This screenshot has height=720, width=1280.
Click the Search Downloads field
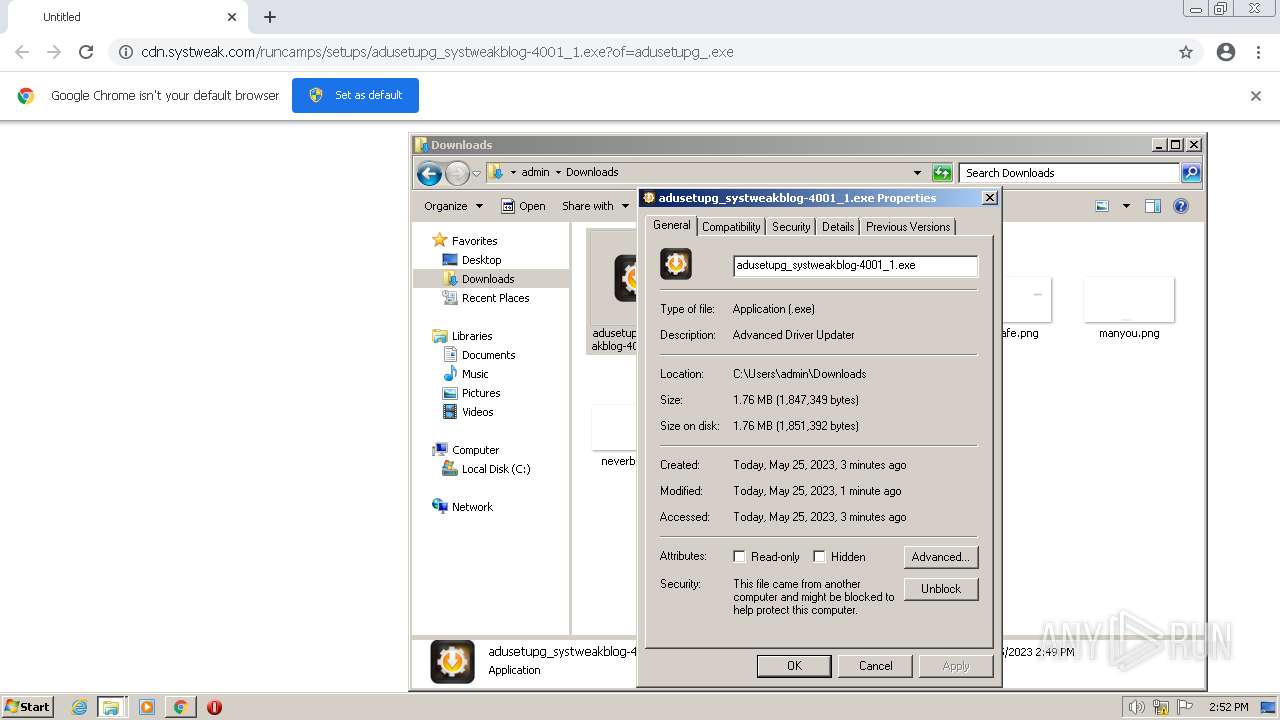click(x=1069, y=173)
